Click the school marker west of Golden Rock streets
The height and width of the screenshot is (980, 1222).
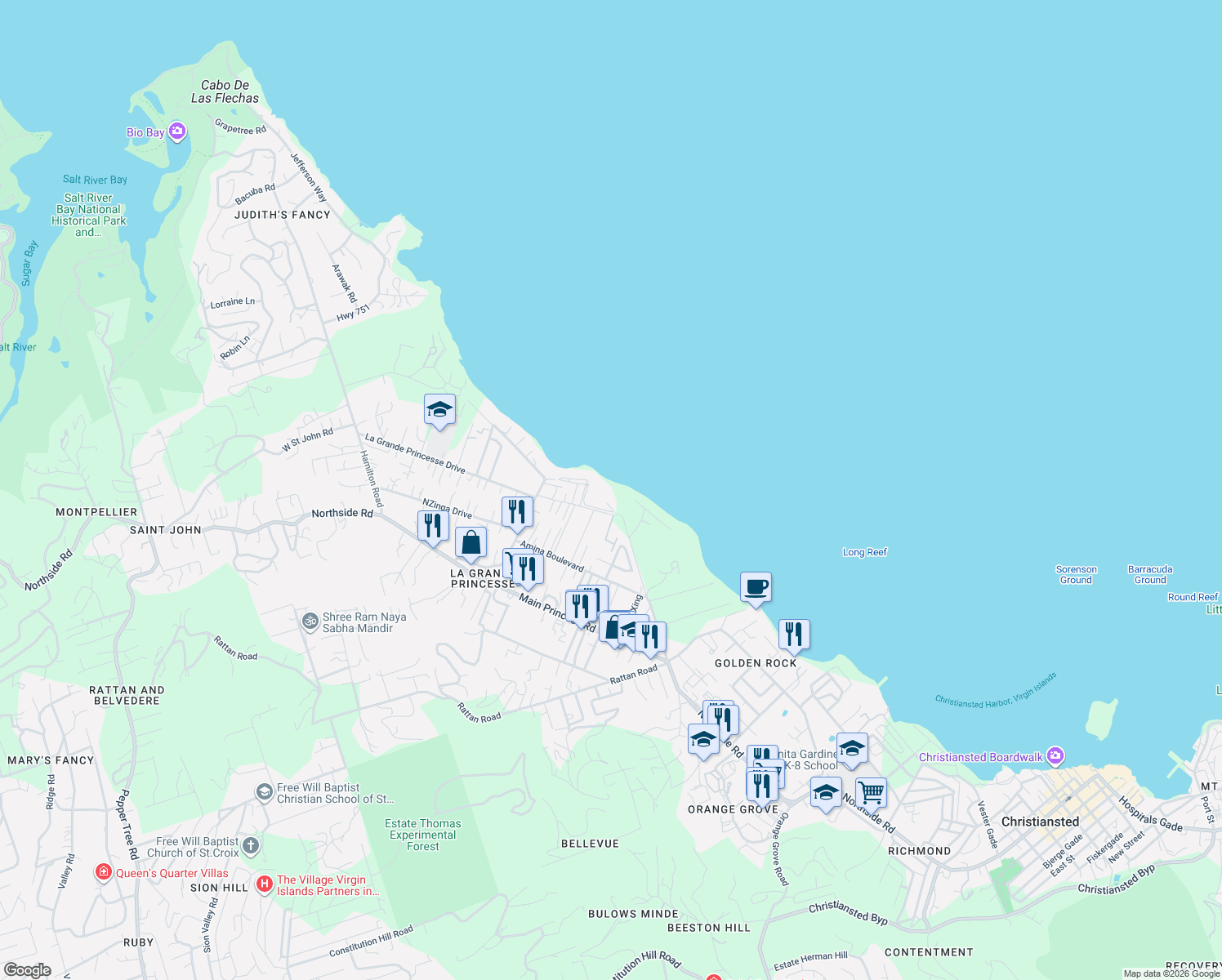[703, 740]
